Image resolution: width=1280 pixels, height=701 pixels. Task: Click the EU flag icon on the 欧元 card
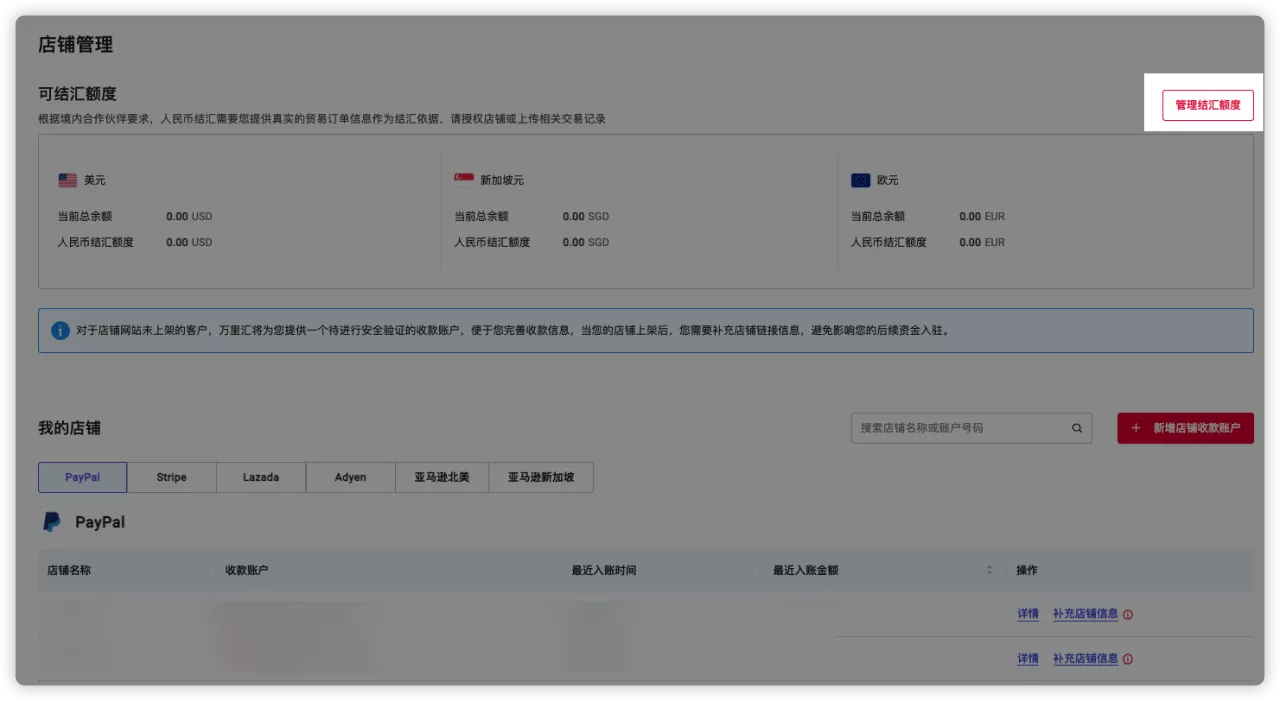pyautogui.click(x=859, y=180)
